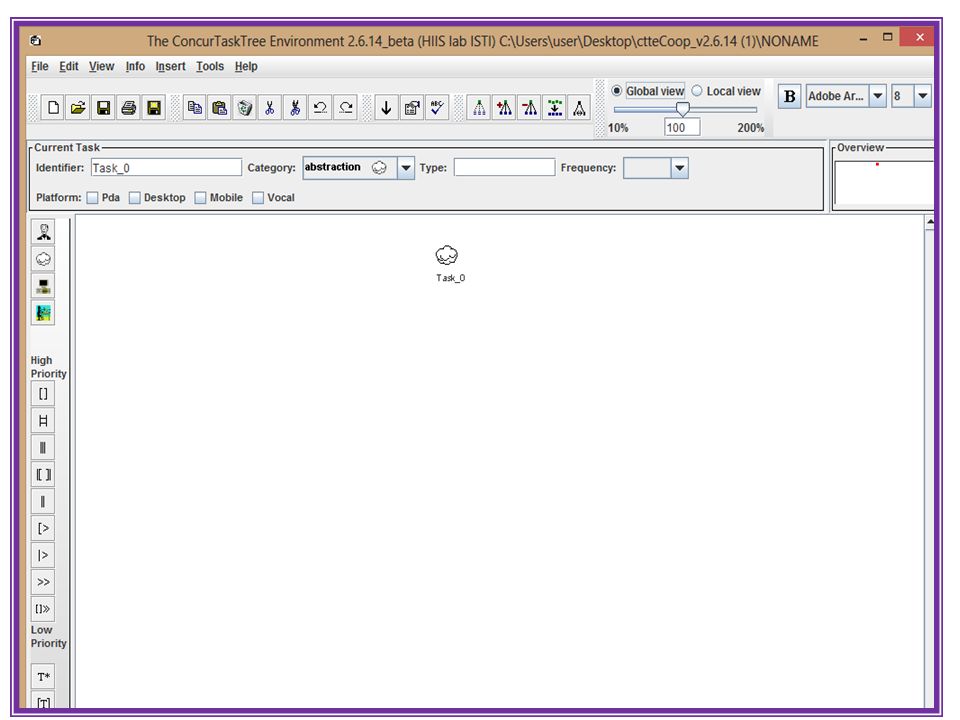
Task: Cut with the single scissors icon
Action: tap(270, 108)
